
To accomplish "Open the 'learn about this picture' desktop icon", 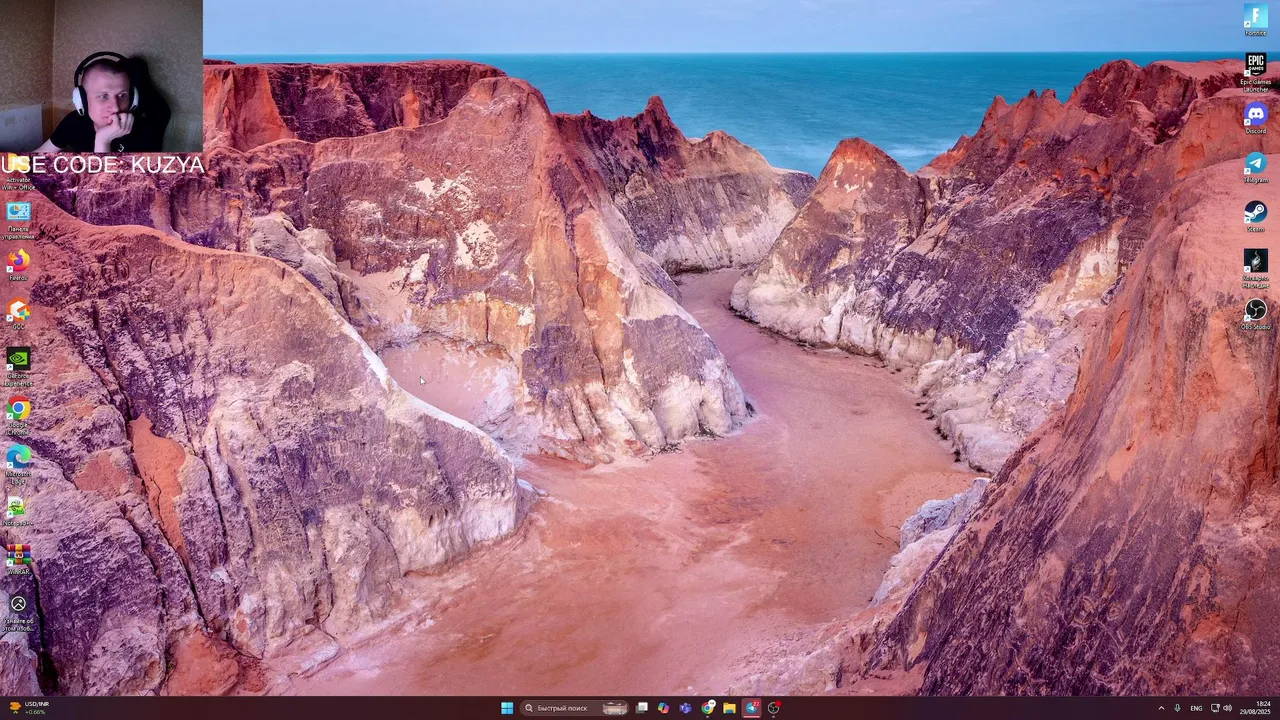I will 18,613.
